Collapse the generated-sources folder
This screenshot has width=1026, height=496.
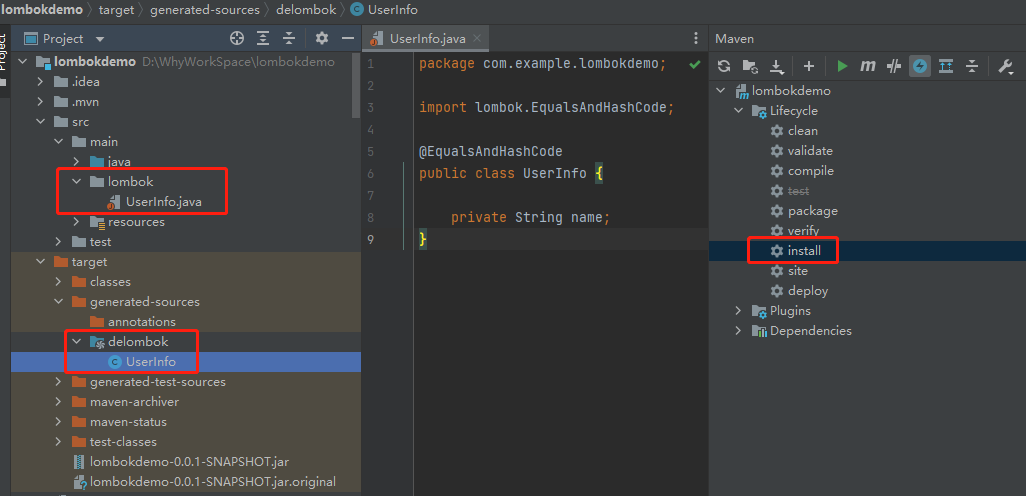(x=58, y=302)
